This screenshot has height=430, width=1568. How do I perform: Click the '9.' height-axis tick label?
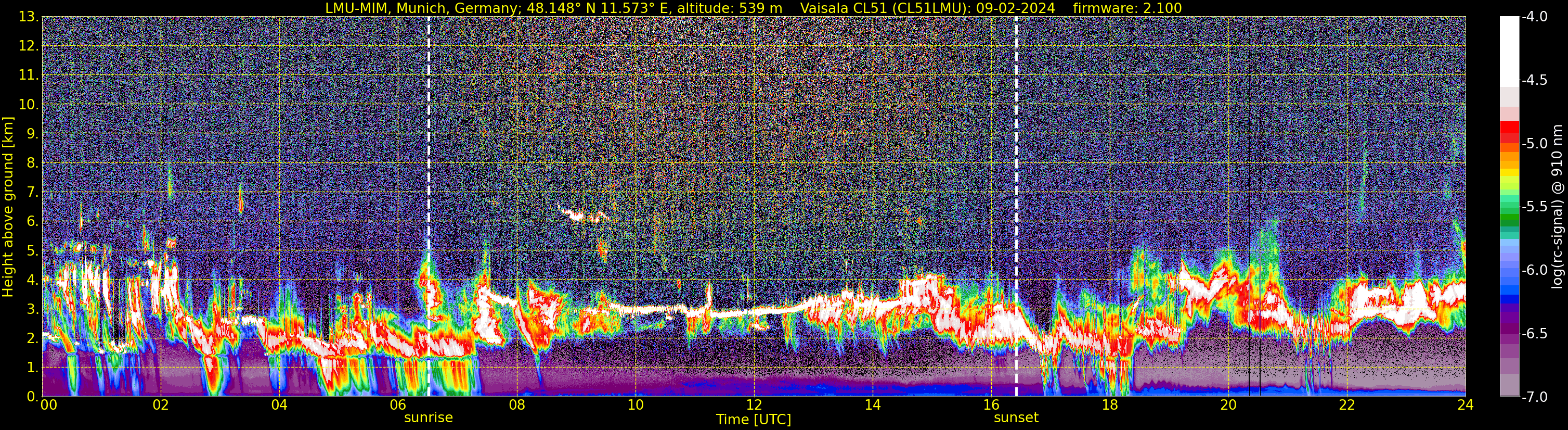[33, 134]
